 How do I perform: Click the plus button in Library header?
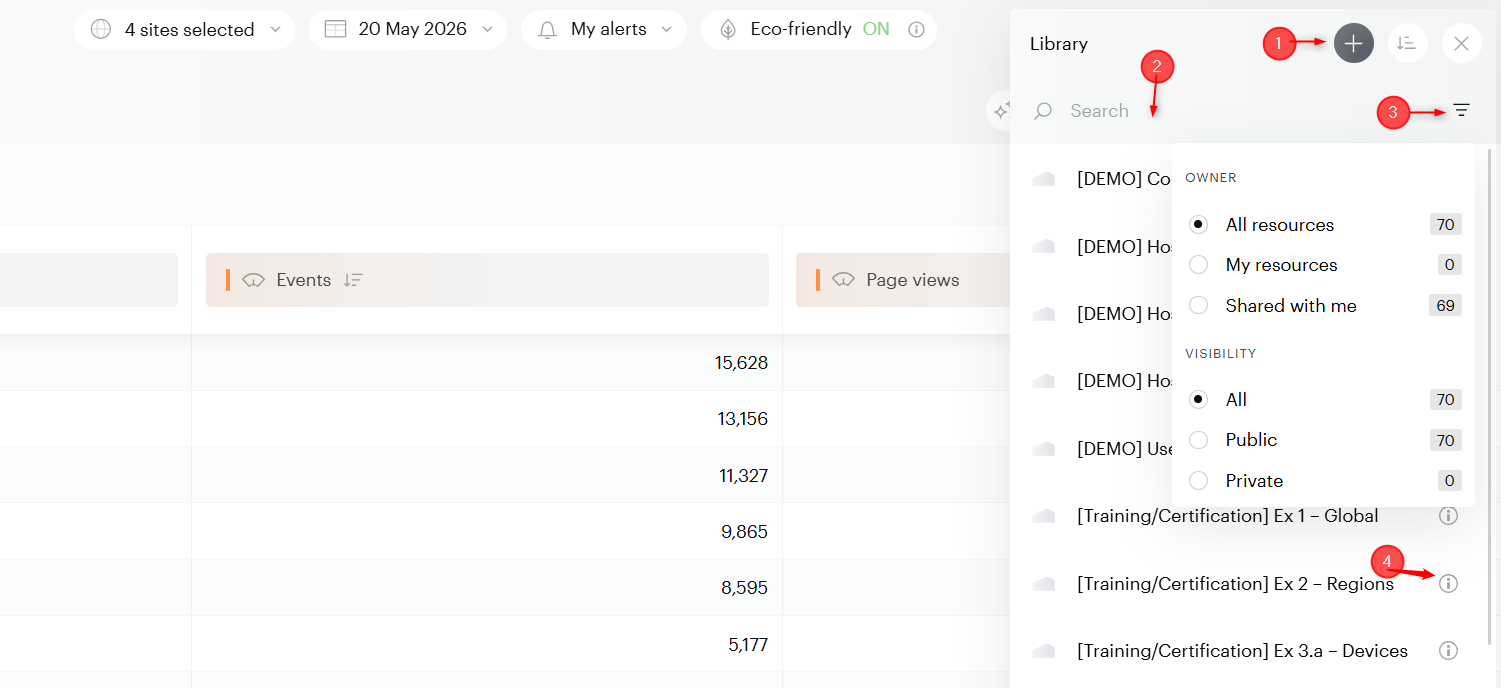[1353, 43]
